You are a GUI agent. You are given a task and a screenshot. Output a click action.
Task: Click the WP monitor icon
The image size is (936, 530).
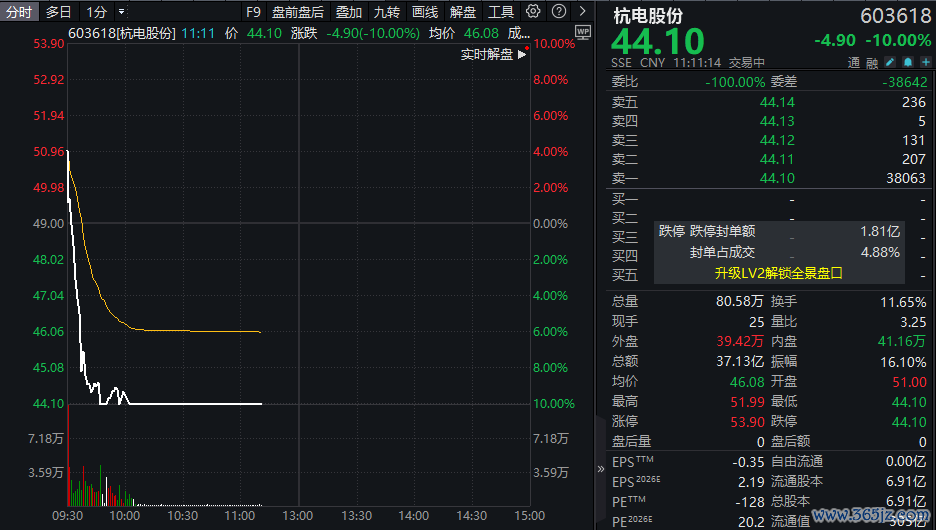point(583,32)
